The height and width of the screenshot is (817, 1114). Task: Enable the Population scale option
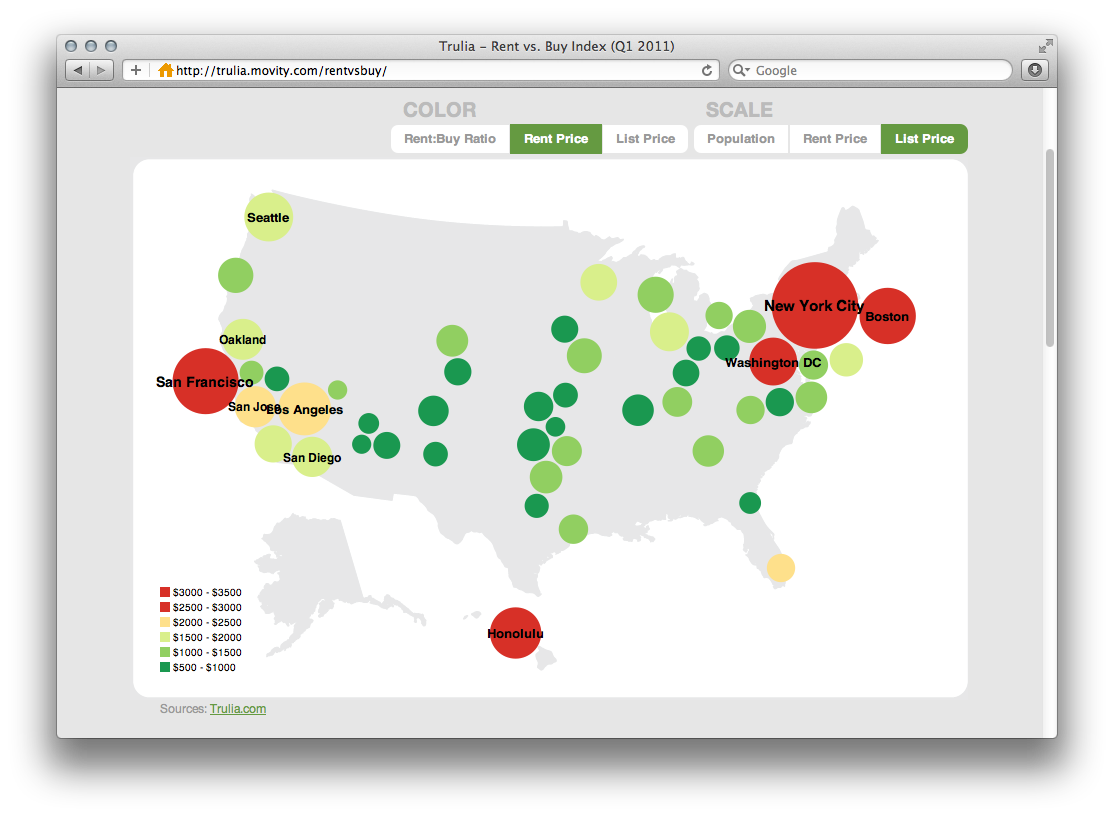click(x=741, y=139)
